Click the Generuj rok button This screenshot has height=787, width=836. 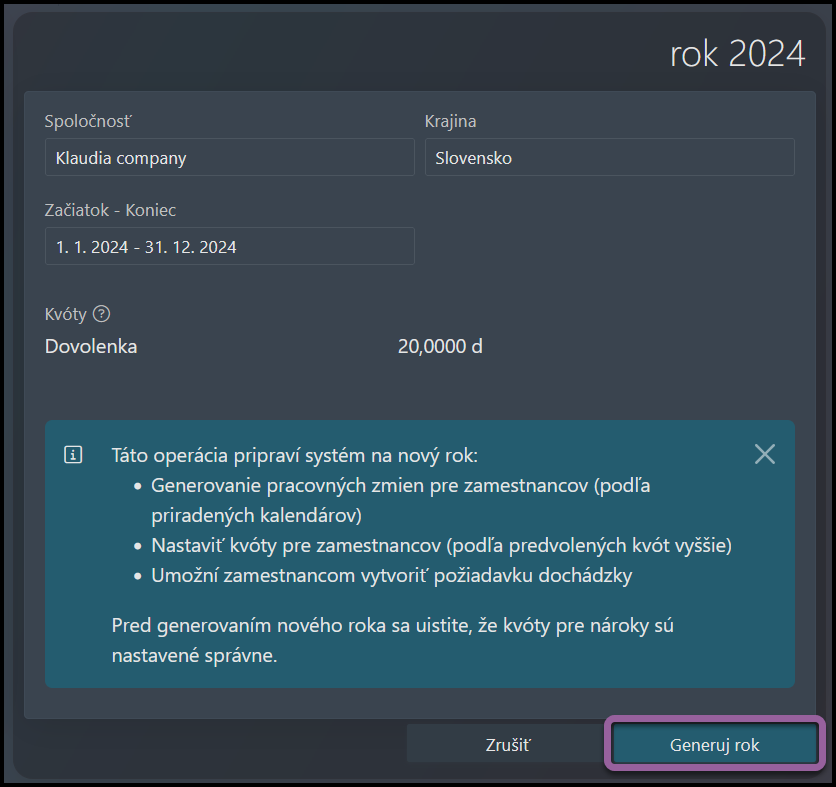(714, 744)
